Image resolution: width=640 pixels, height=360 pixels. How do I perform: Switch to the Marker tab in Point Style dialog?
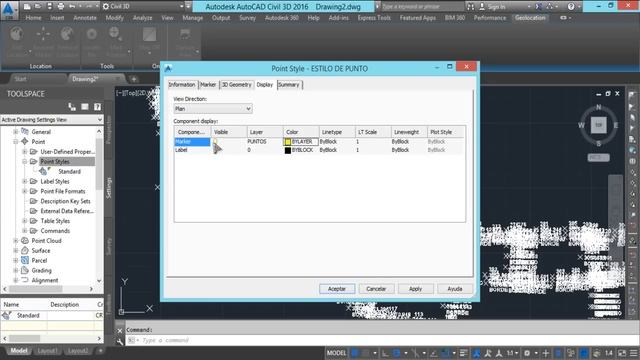[208, 84]
